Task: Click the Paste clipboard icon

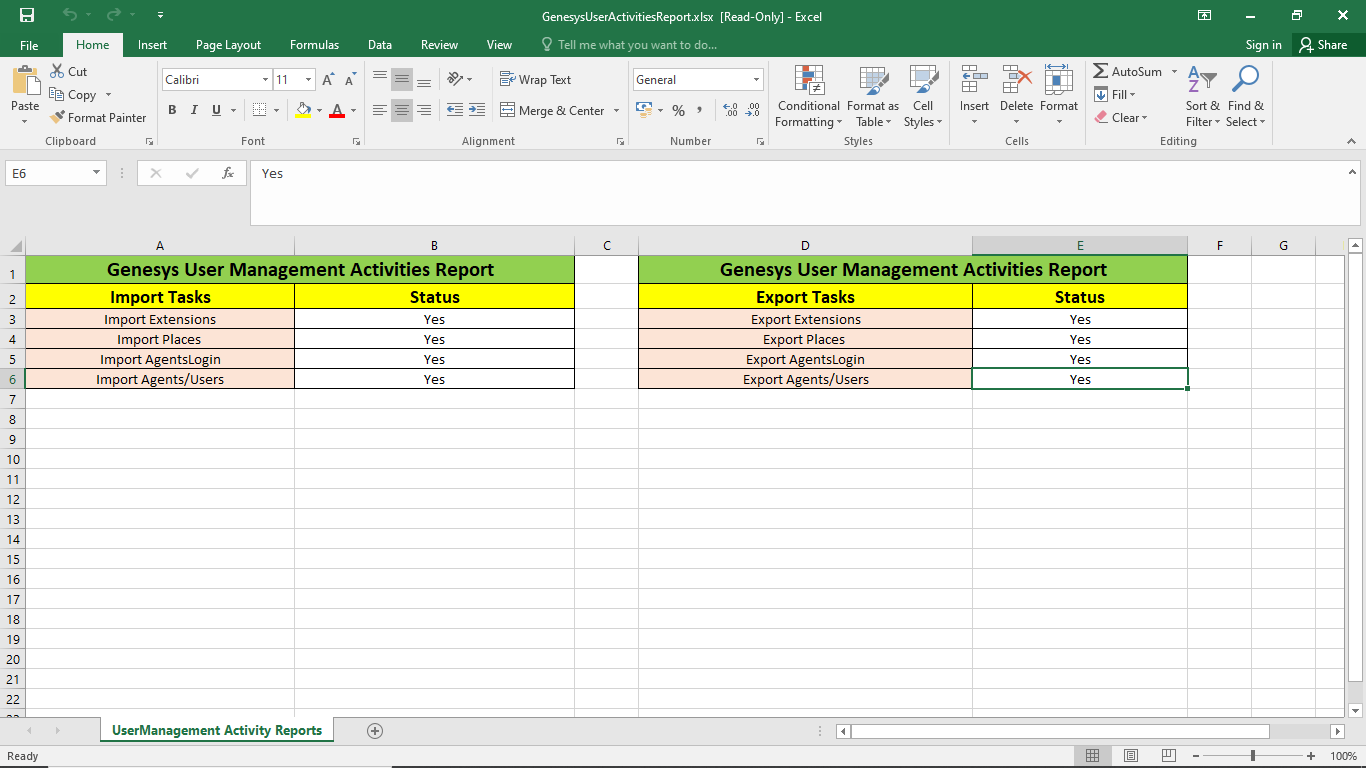Action: [25, 81]
